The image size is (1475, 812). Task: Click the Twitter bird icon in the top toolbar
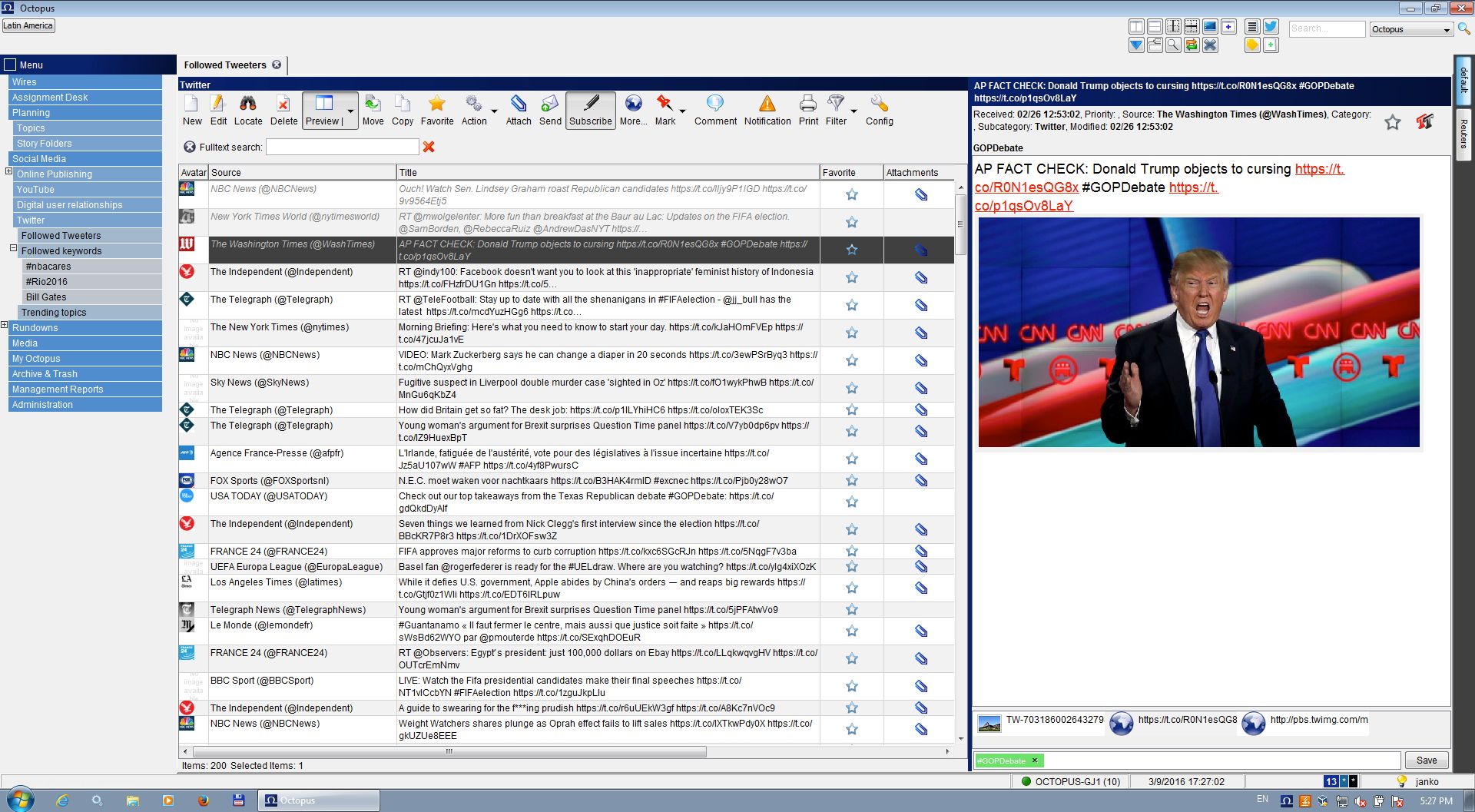pyautogui.click(x=1271, y=25)
